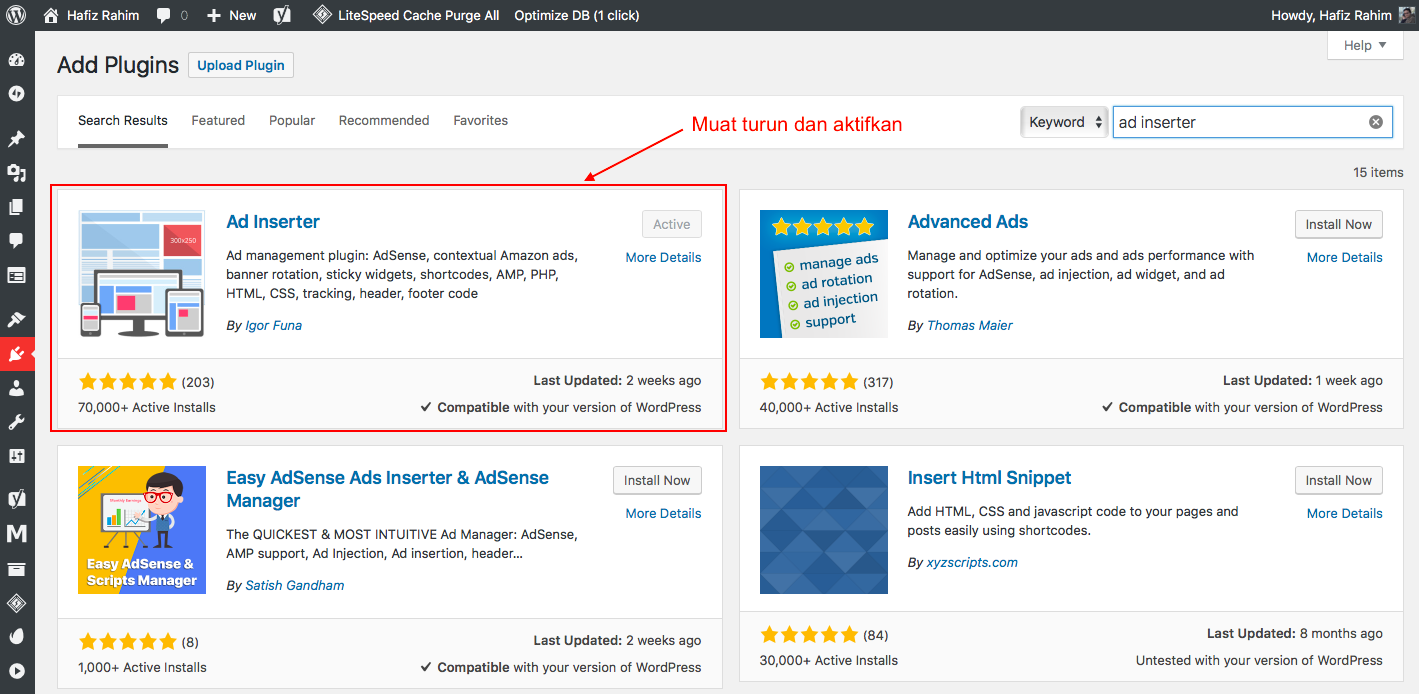1419x694 pixels.
Task: Open Tools wrench icon in sidebar
Action: click(16, 422)
